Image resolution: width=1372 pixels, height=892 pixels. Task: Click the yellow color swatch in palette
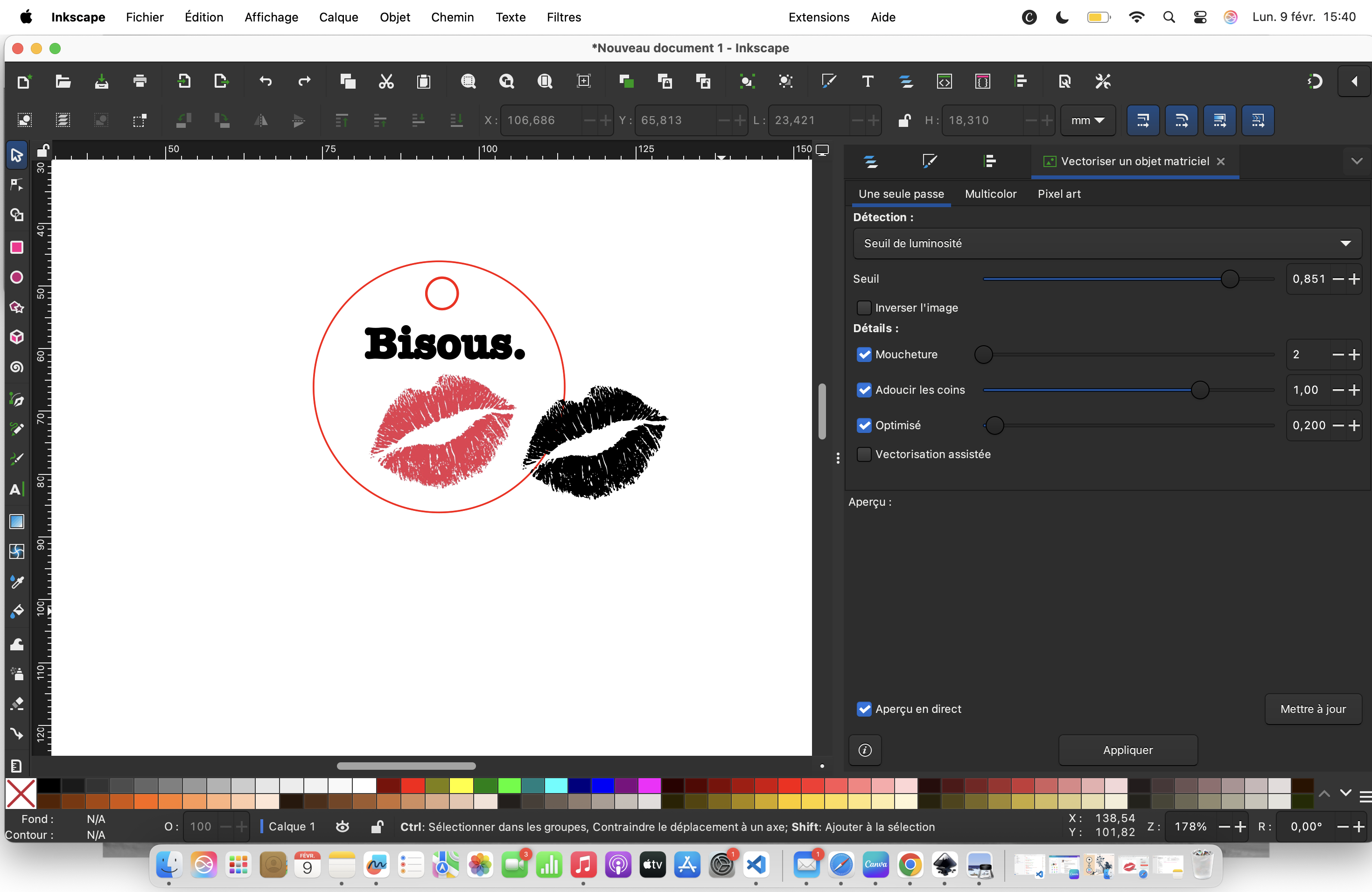pyautogui.click(x=461, y=785)
